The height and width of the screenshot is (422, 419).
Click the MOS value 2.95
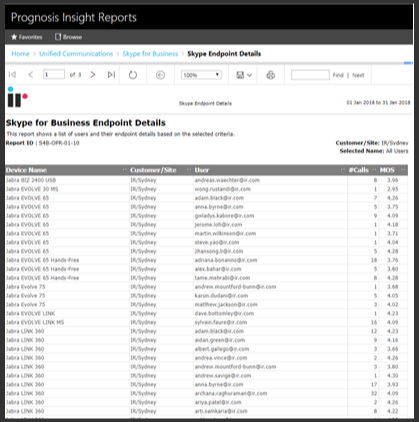tap(392, 189)
